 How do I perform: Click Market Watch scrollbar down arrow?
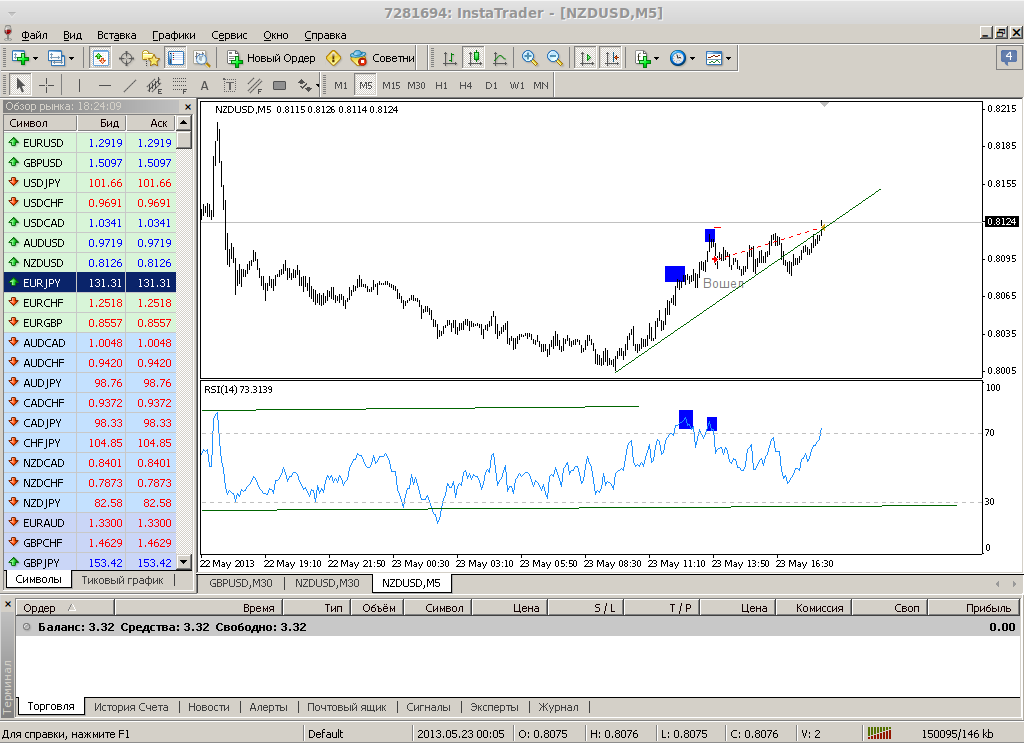click(184, 561)
